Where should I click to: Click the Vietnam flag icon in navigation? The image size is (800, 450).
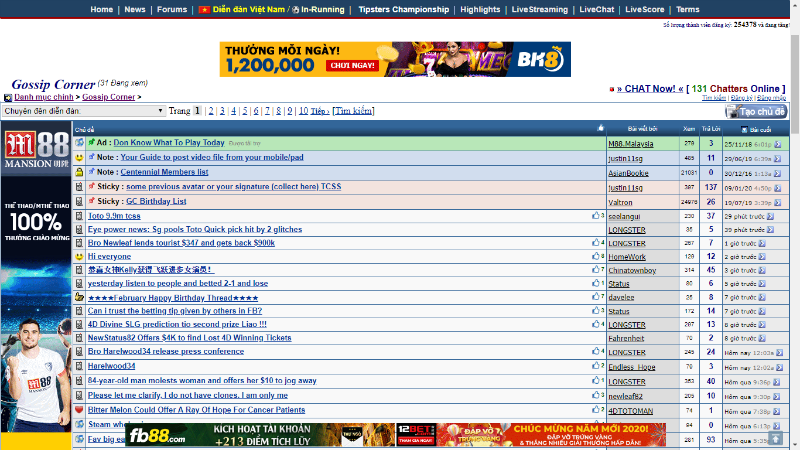tap(204, 10)
